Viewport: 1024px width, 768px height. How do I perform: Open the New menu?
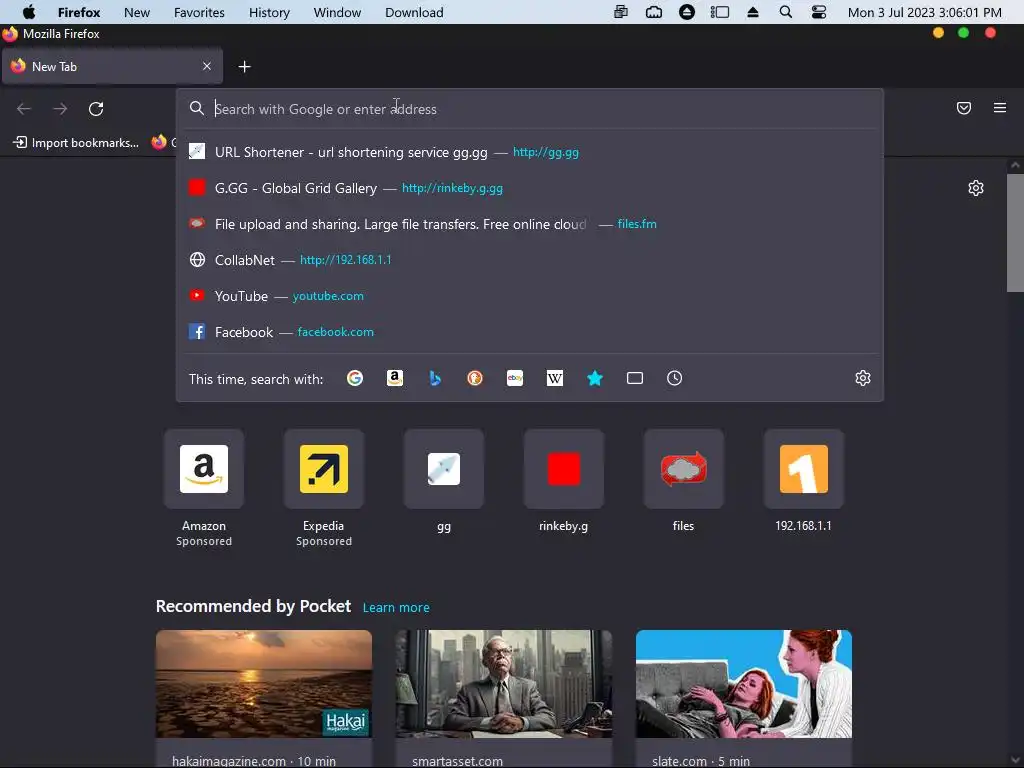pyautogui.click(x=137, y=12)
